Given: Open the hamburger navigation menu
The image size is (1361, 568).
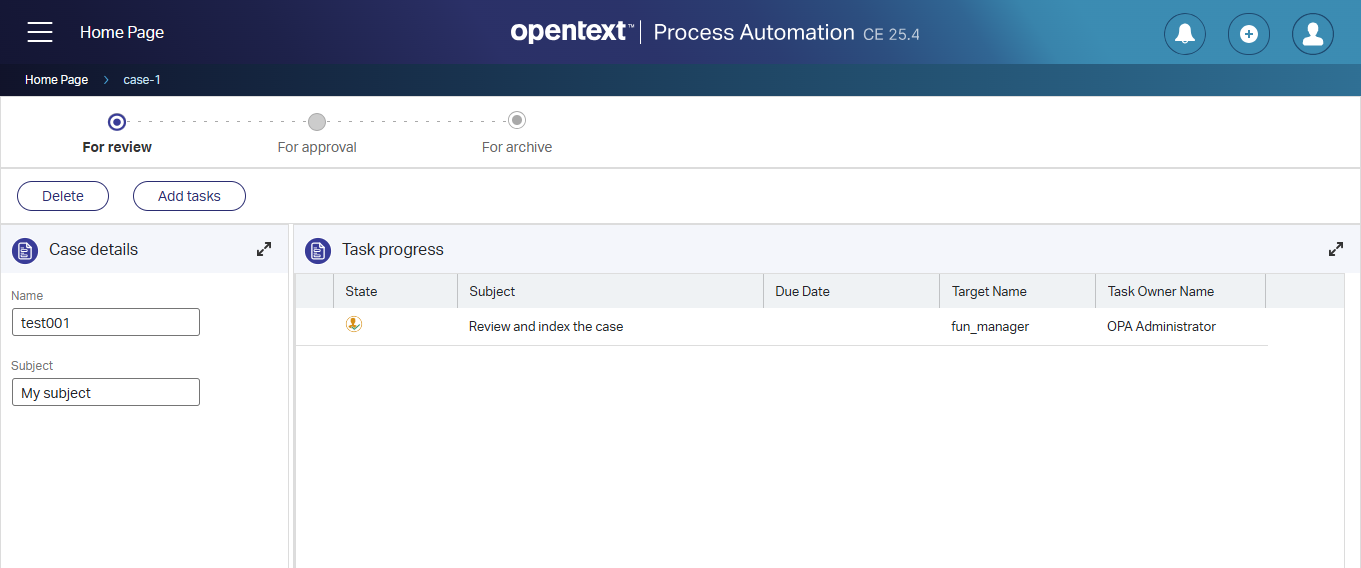Looking at the screenshot, I should pos(40,32).
